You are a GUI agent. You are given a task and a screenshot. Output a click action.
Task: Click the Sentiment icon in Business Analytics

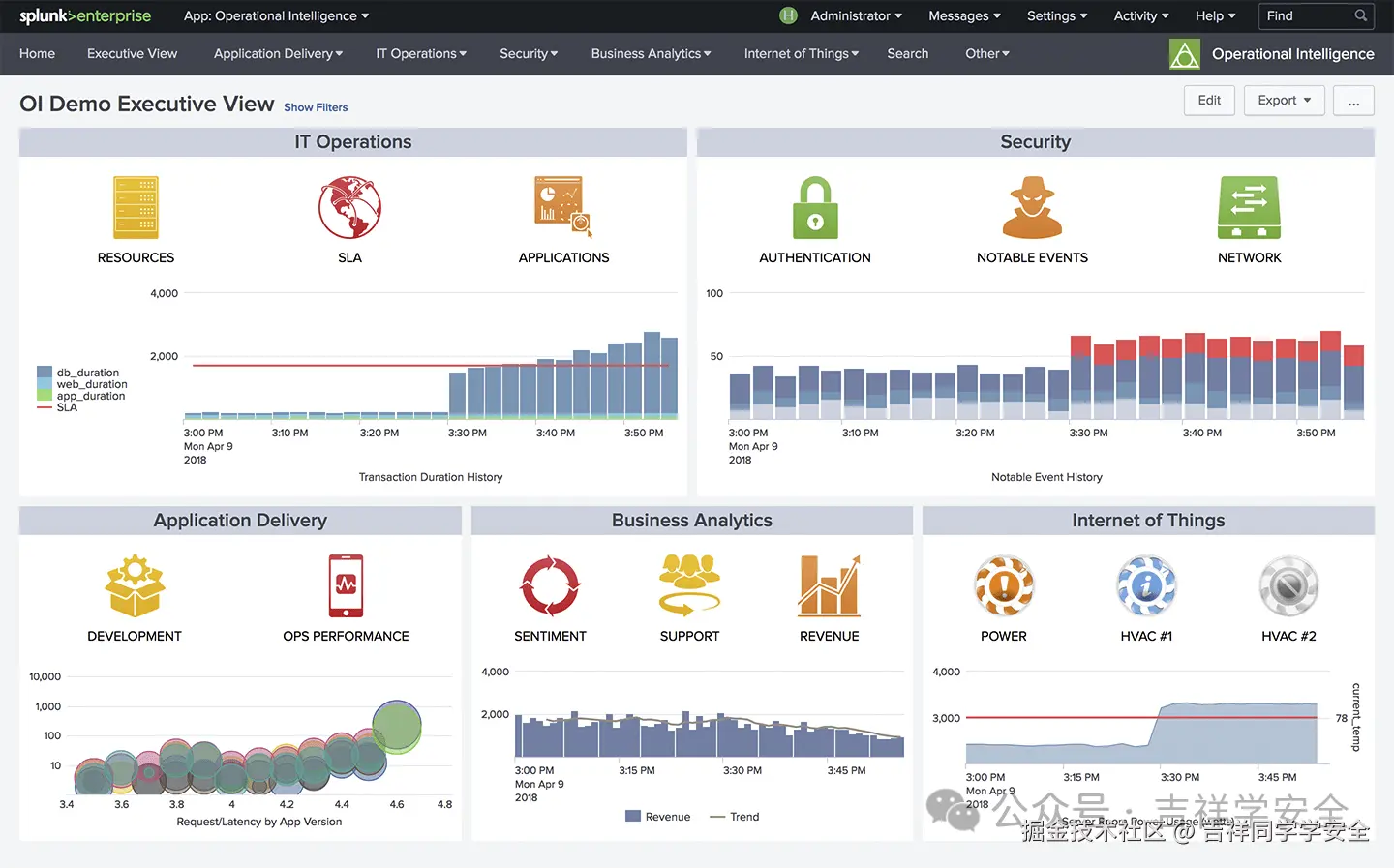(x=550, y=584)
